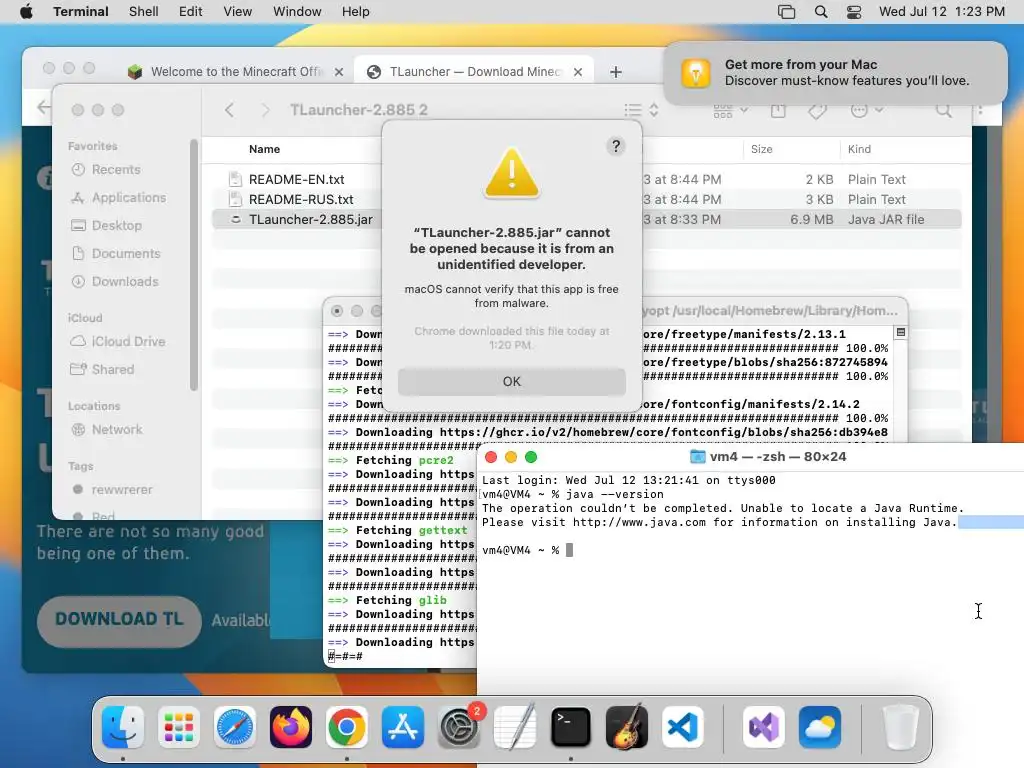This screenshot has width=1024, height=768.
Task: Open the App Store Dock icon
Action: [403, 727]
